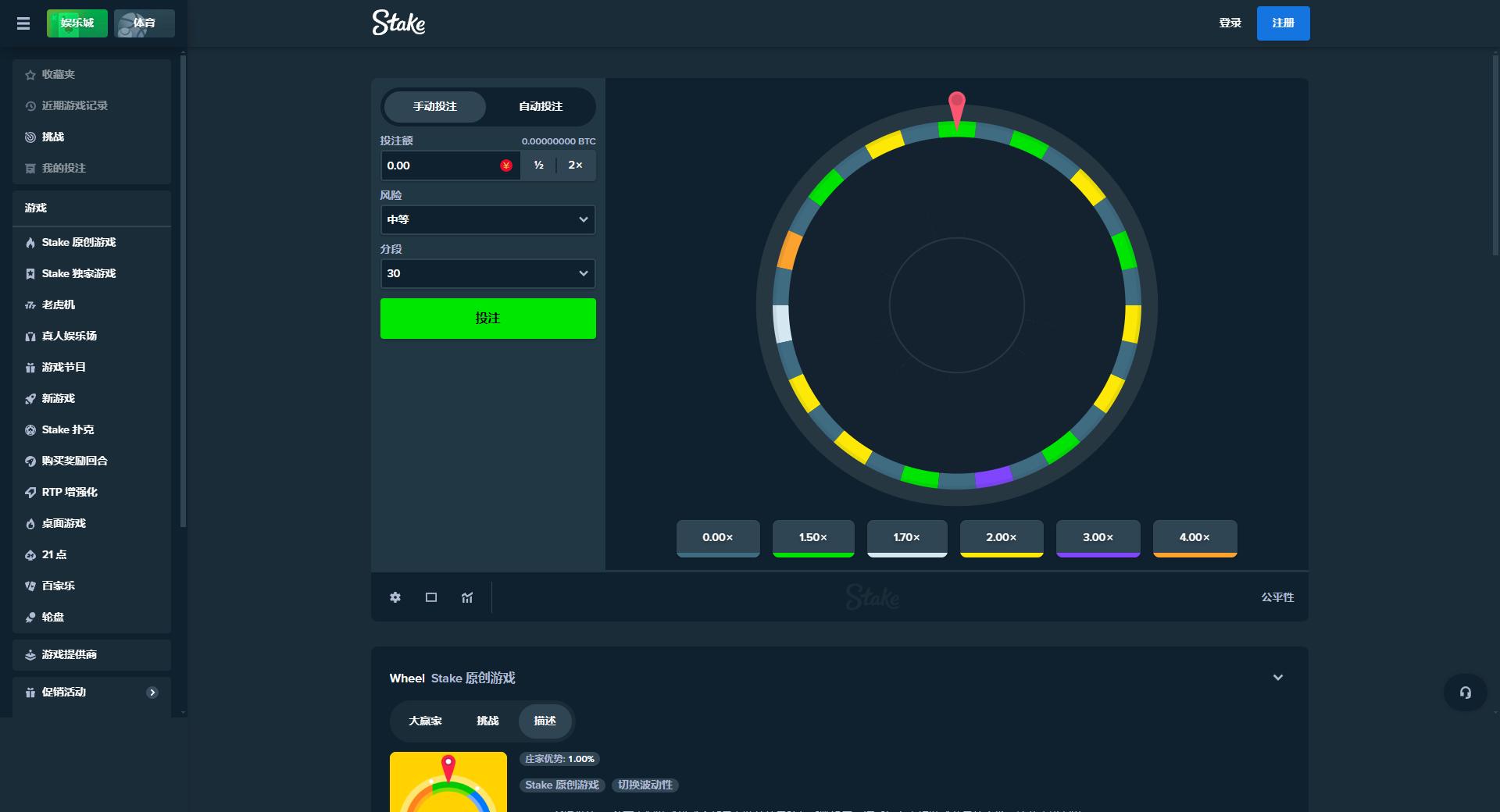
Task: Collapse the Wheel description panel chevron
Action: [1278, 678]
